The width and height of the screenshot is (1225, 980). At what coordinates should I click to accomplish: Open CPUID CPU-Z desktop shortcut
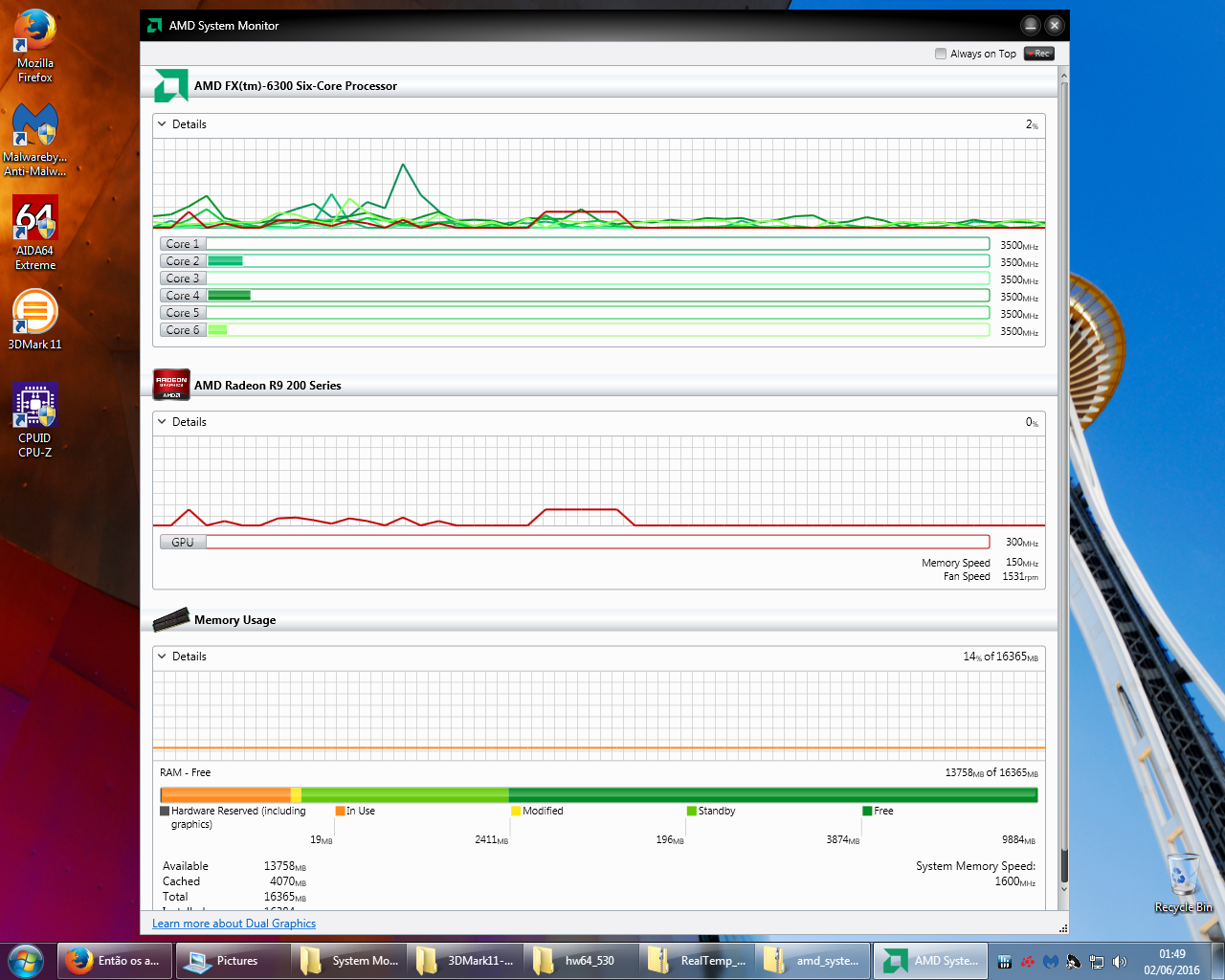click(x=35, y=421)
